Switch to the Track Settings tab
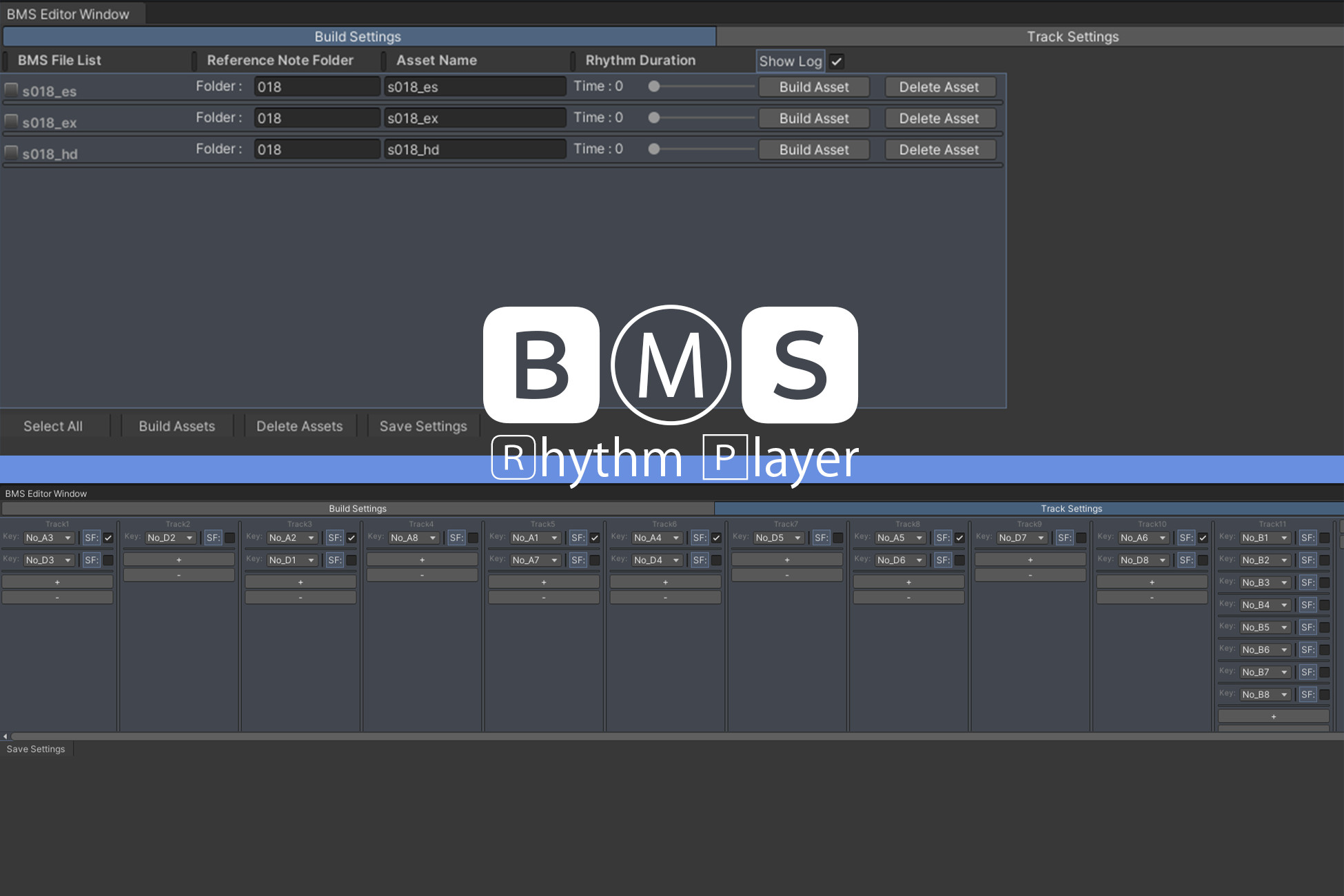The width and height of the screenshot is (1344, 896). (x=1072, y=37)
